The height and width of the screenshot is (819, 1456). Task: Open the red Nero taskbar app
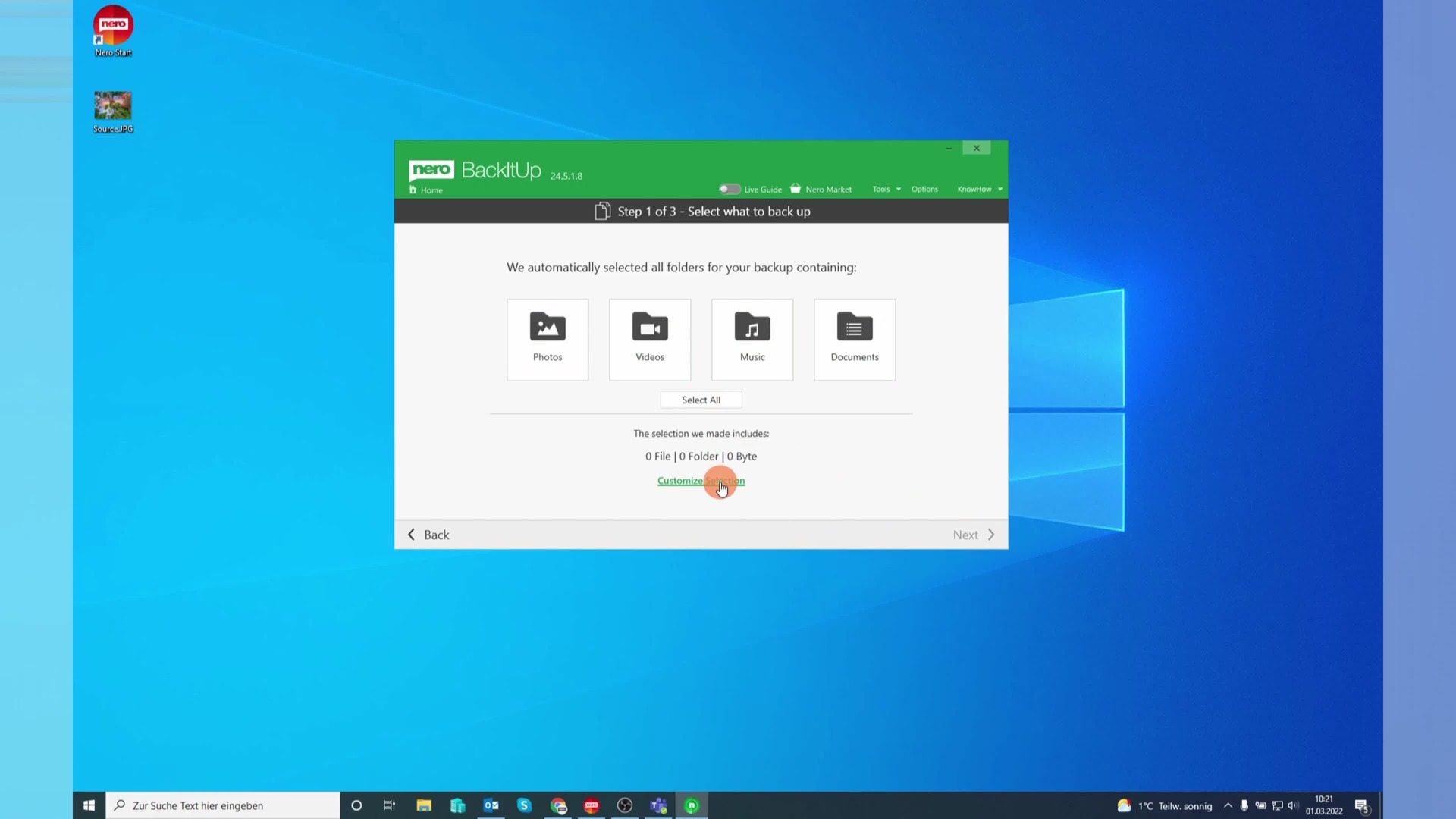[x=591, y=805]
